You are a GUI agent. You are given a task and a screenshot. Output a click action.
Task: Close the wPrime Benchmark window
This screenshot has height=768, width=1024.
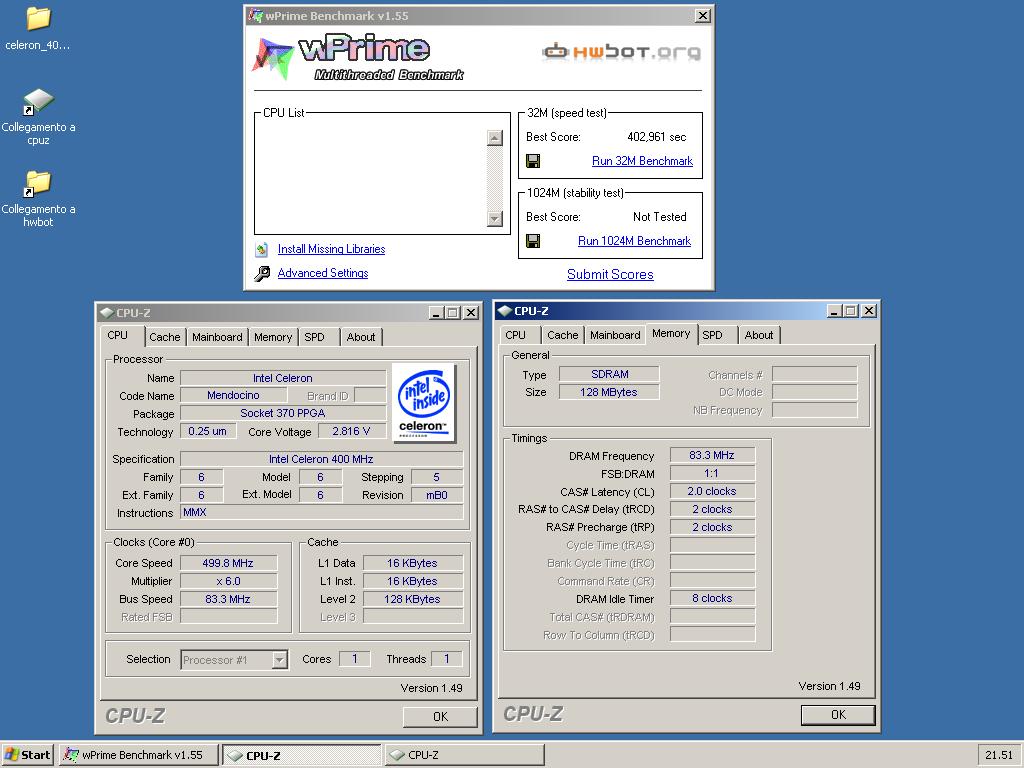(x=703, y=16)
